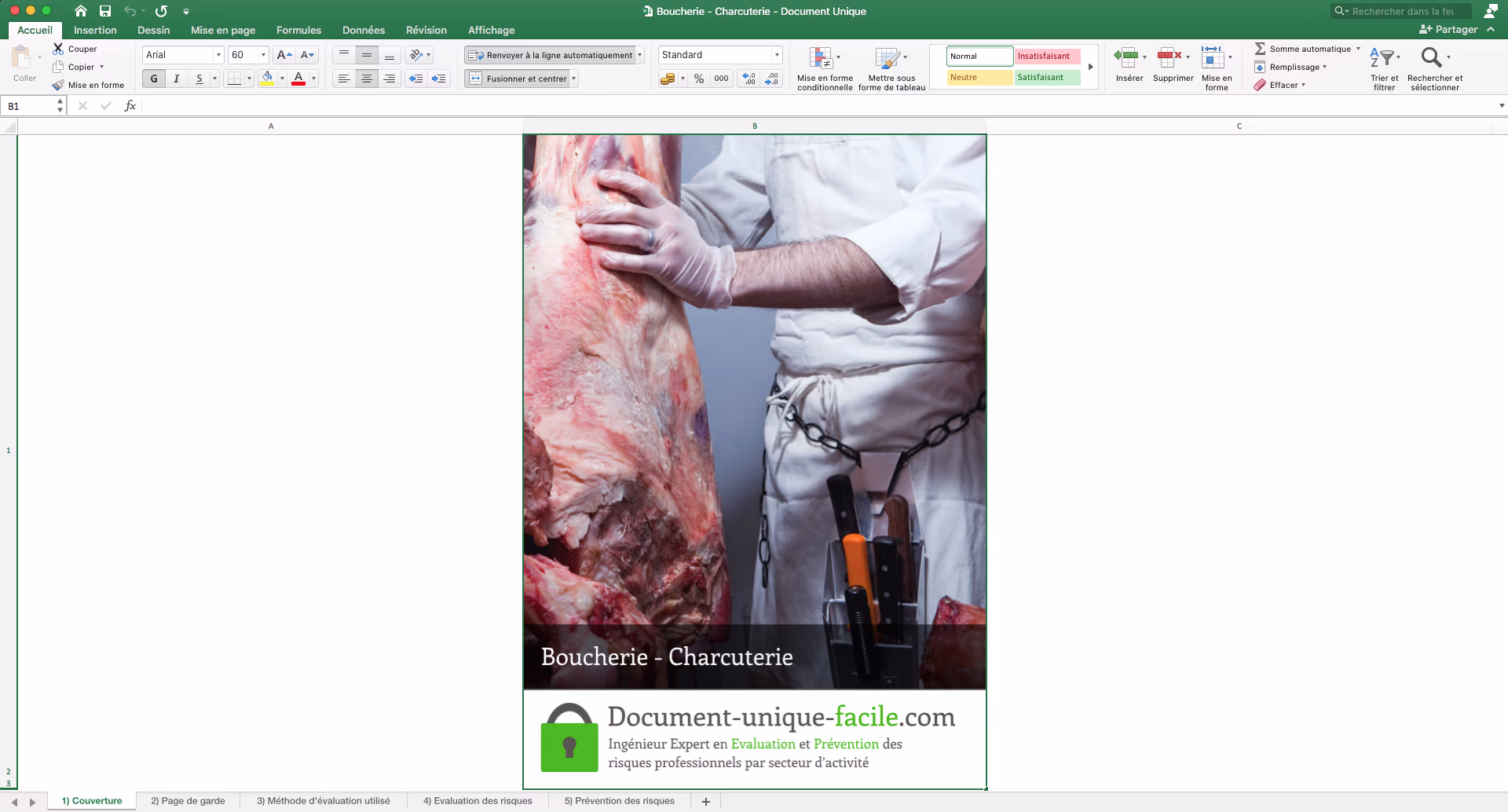Open the Formules ribbon tab
This screenshot has height=812, width=1508.
(x=298, y=30)
